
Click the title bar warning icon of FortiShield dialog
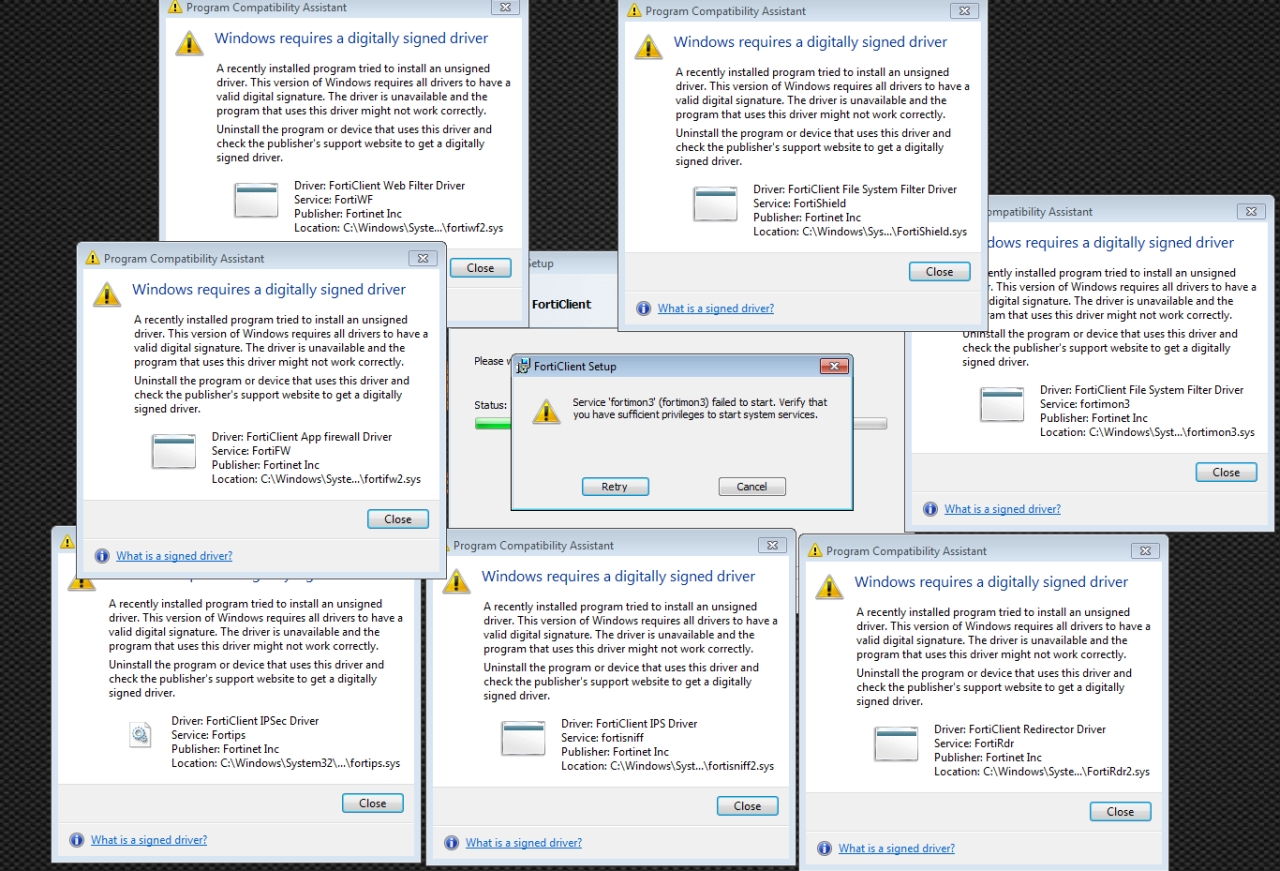pyautogui.click(x=634, y=11)
